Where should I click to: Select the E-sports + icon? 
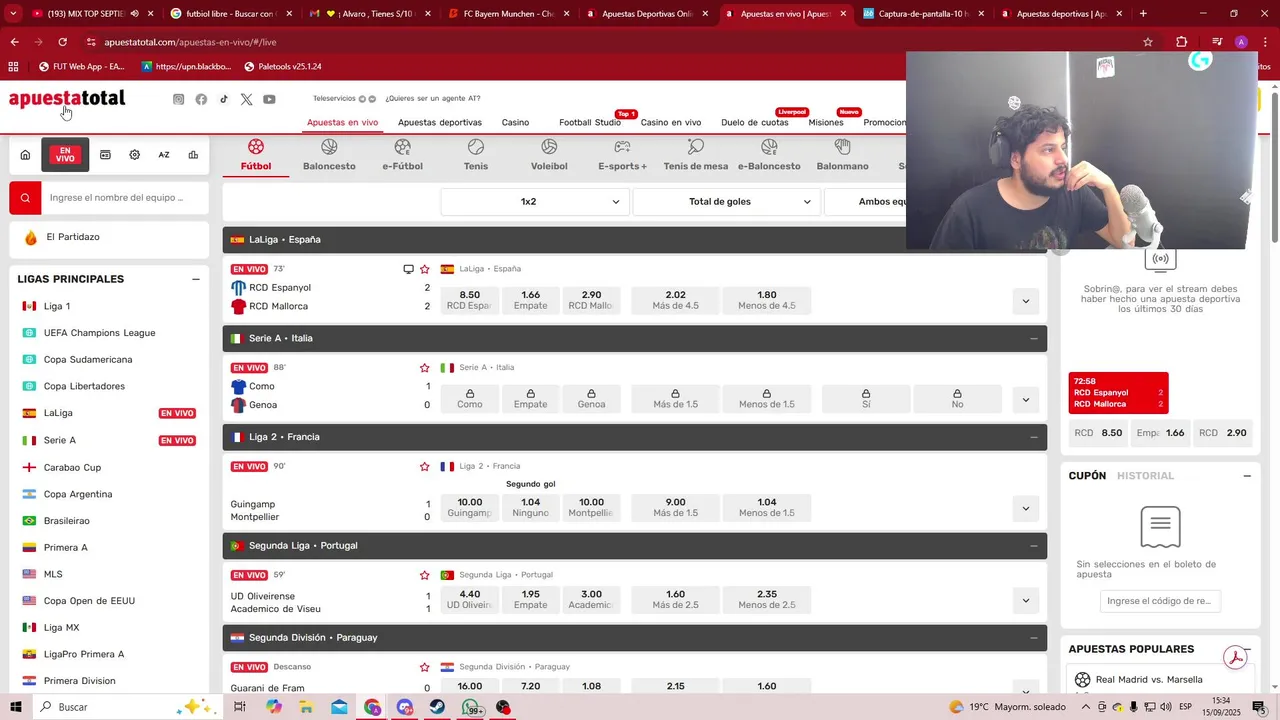click(622, 155)
